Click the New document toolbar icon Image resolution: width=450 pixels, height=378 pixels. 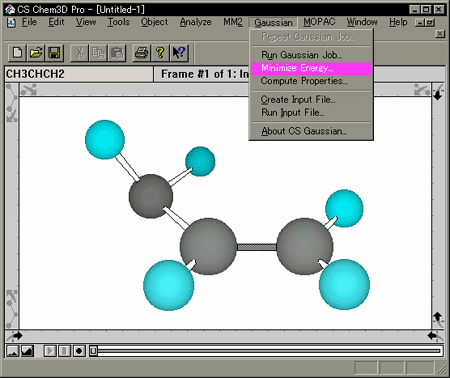pyautogui.click(x=17, y=53)
